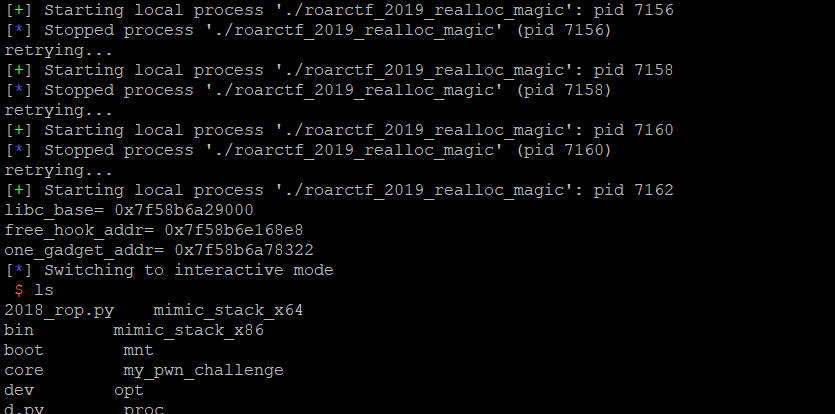Click the one_gadget_addr hex value
Screen dimensions: 835x414
[x=244, y=250]
